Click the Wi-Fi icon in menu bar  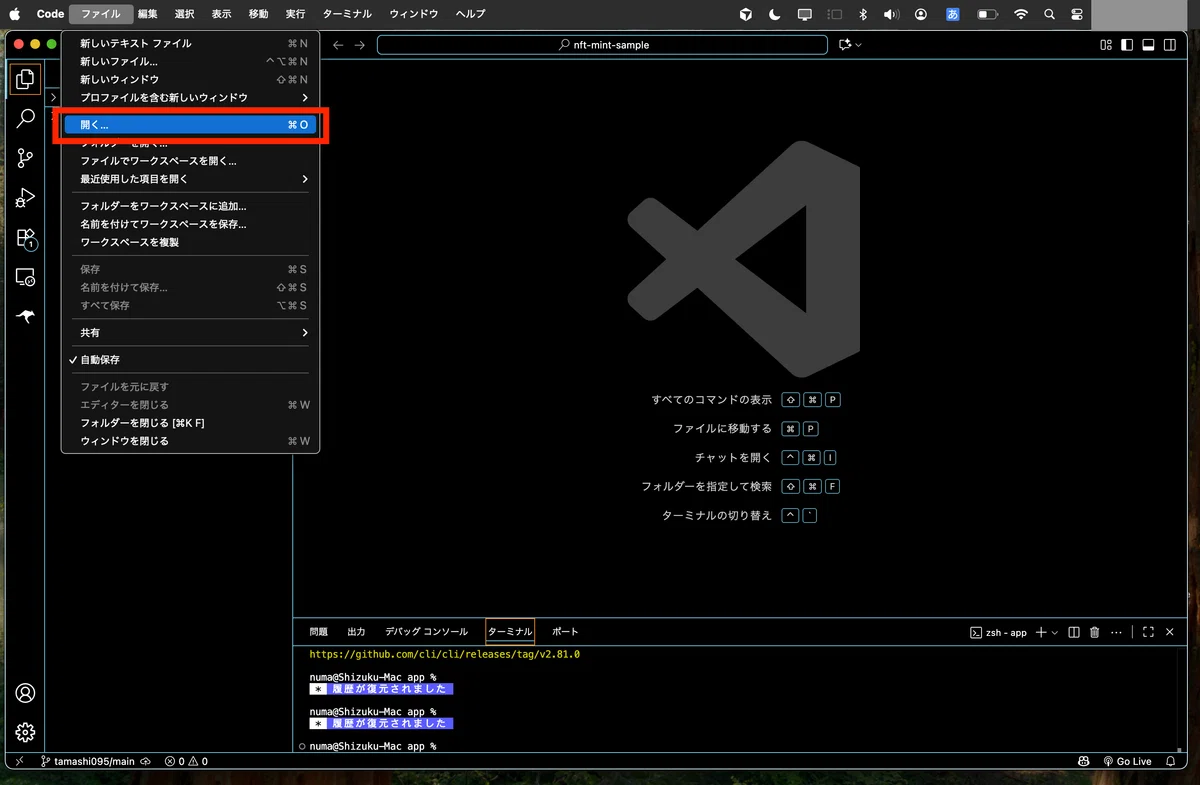click(x=1021, y=14)
